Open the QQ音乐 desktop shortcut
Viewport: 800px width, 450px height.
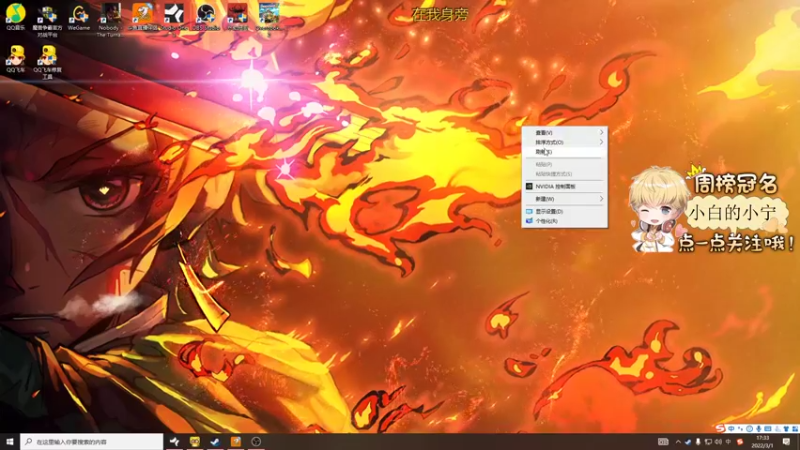16,16
